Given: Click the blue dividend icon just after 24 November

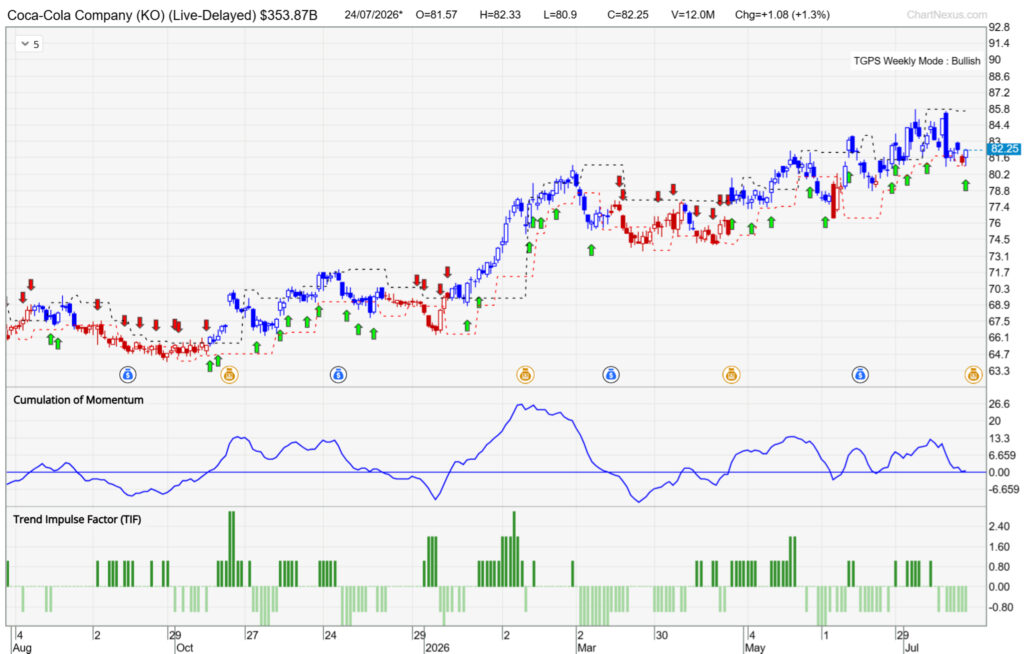Looking at the screenshot, I should coord(338,374).
